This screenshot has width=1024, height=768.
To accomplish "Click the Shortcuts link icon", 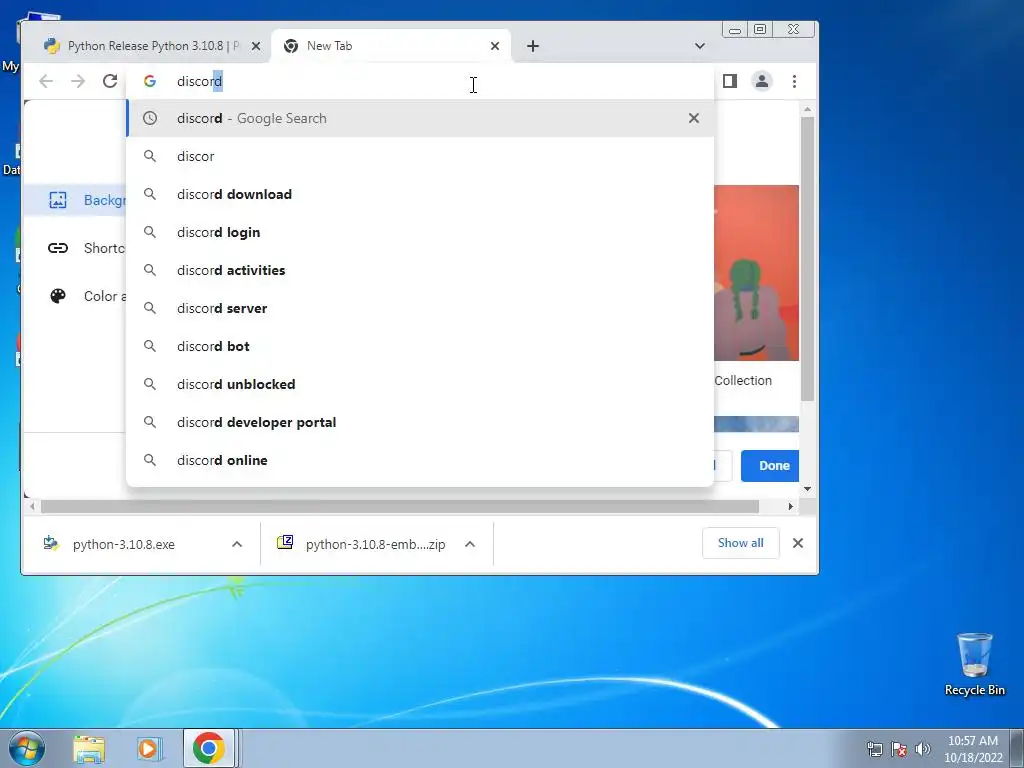I will coord(58,248).
